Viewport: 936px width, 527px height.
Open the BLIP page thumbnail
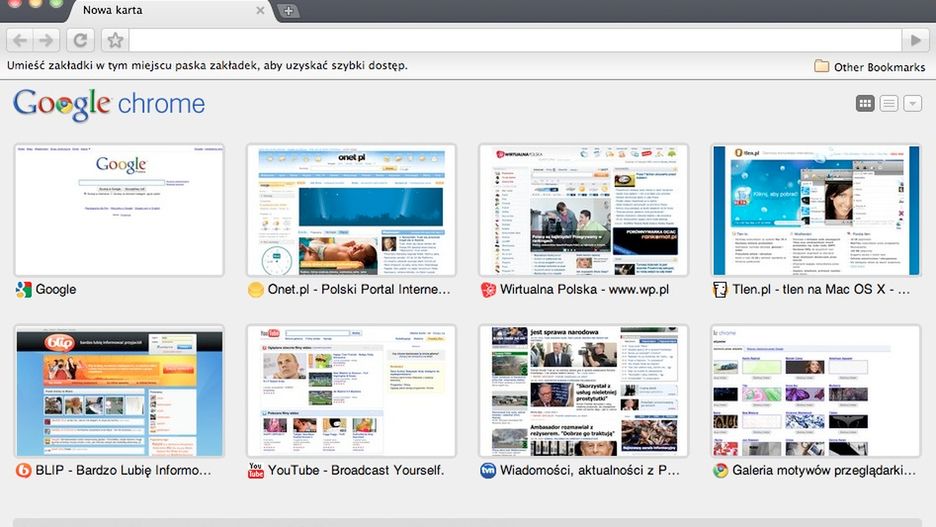click(119, 391)
